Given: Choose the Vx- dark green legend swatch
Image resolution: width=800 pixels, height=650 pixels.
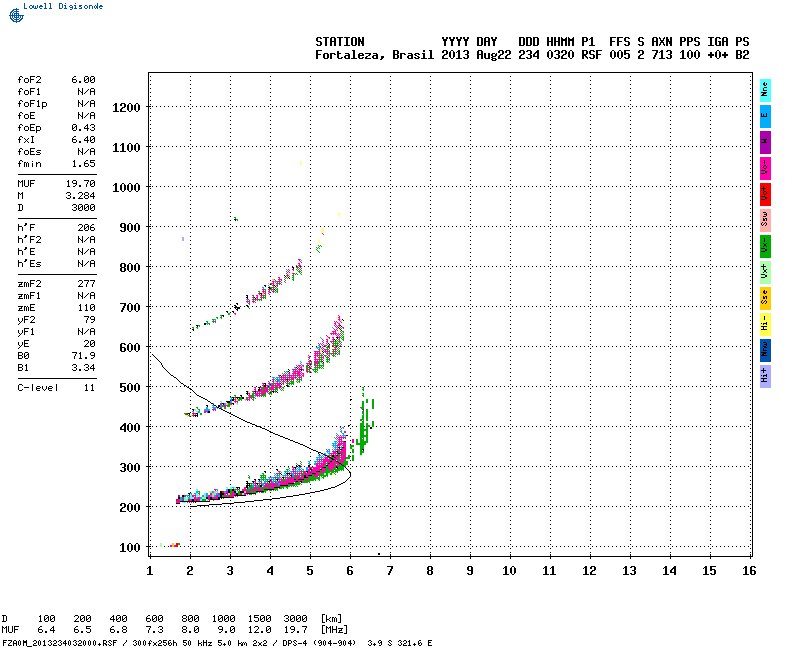Looking at the screenshot, I should [x=765, y=246].
